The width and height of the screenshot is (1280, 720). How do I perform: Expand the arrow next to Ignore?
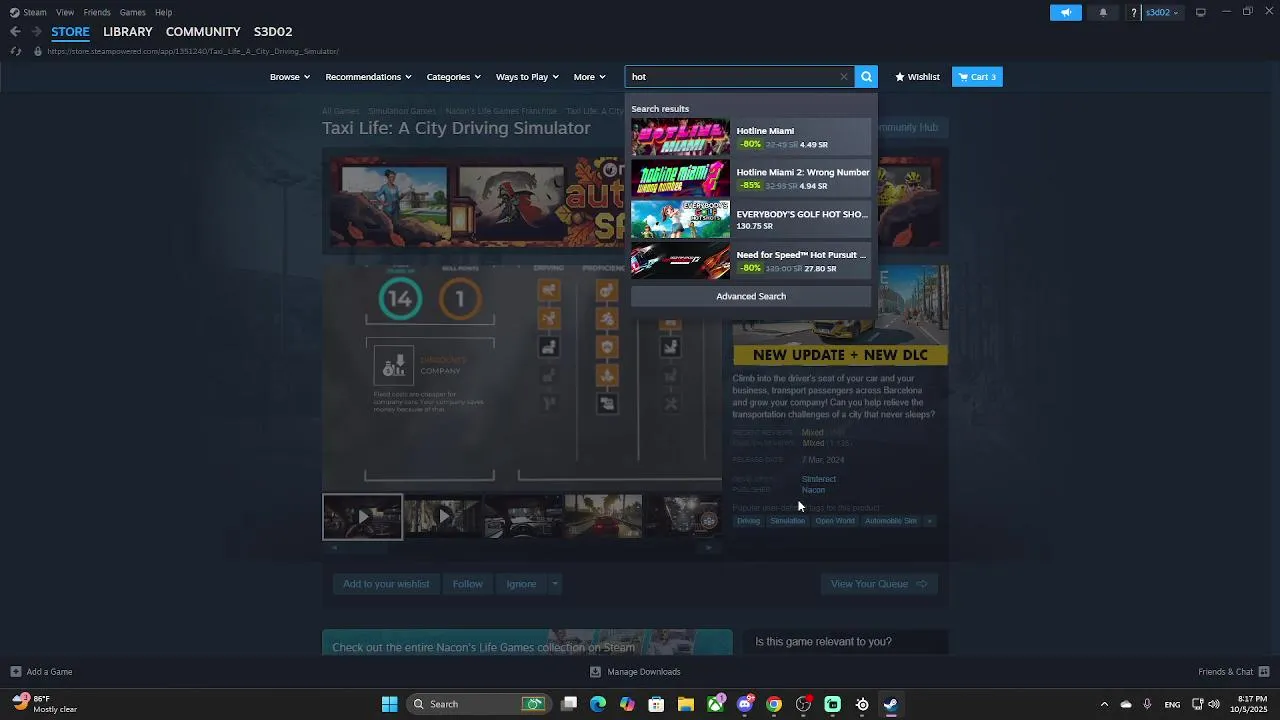coord(555,584)
